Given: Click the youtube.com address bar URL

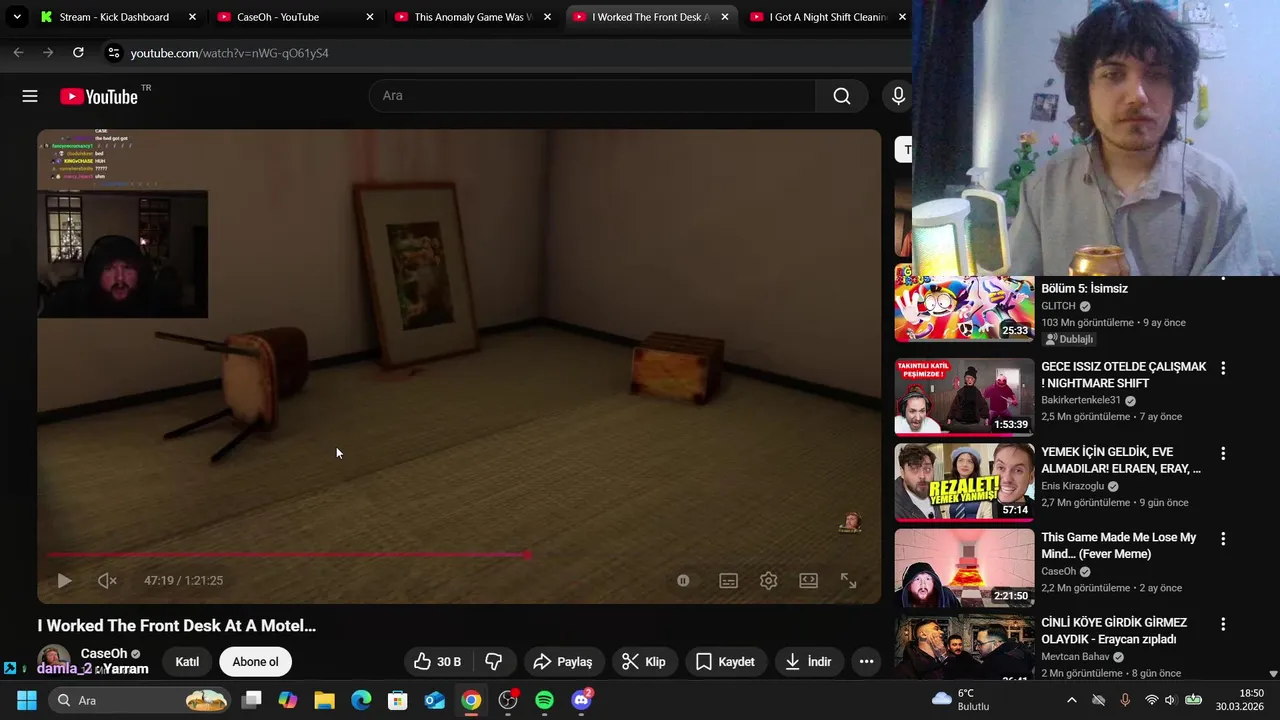Looking at the screenshot, I should point(230,53).
